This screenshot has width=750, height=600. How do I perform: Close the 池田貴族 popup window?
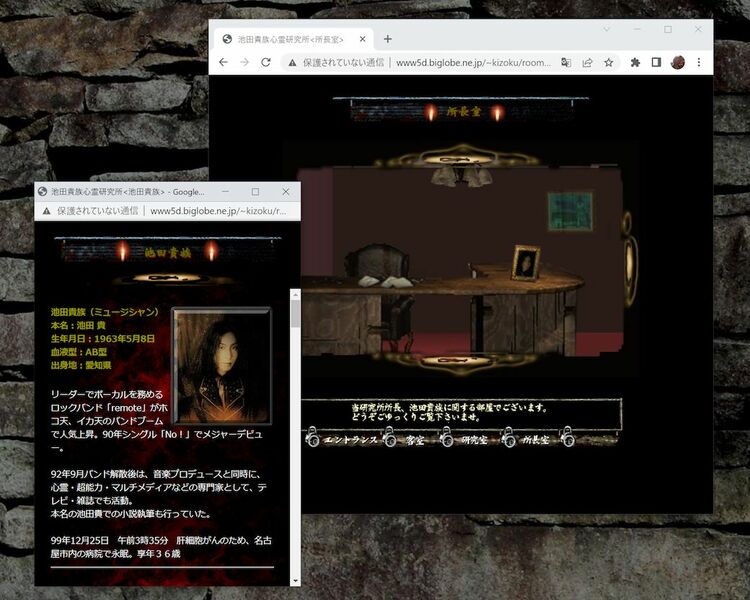(286, 192)
